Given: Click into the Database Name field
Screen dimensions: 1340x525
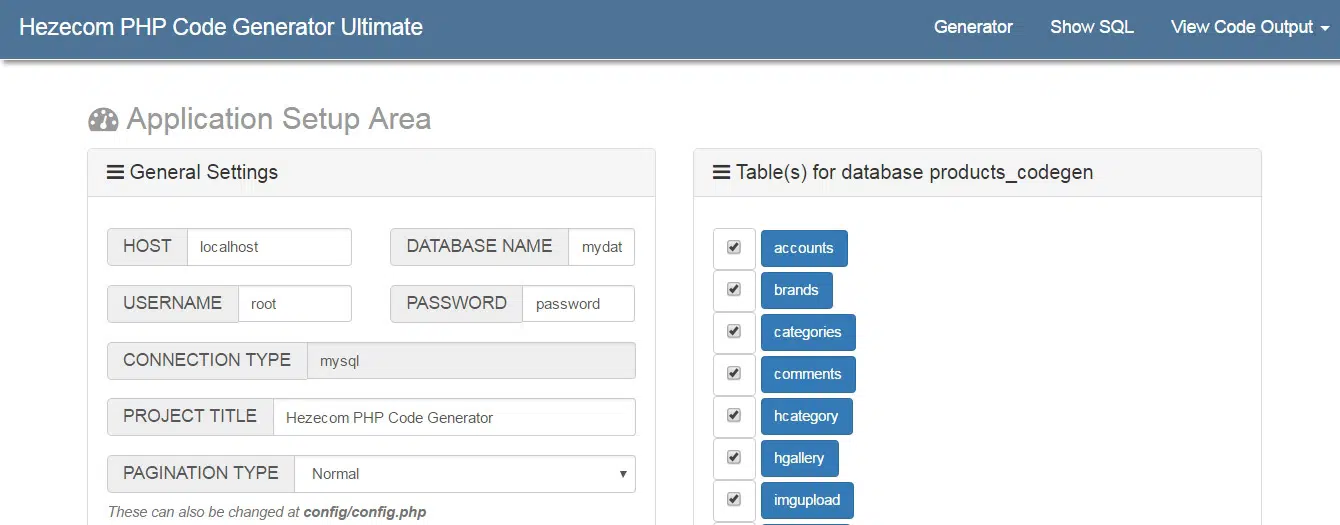Looking at the screenshot, I should (601, 247).
